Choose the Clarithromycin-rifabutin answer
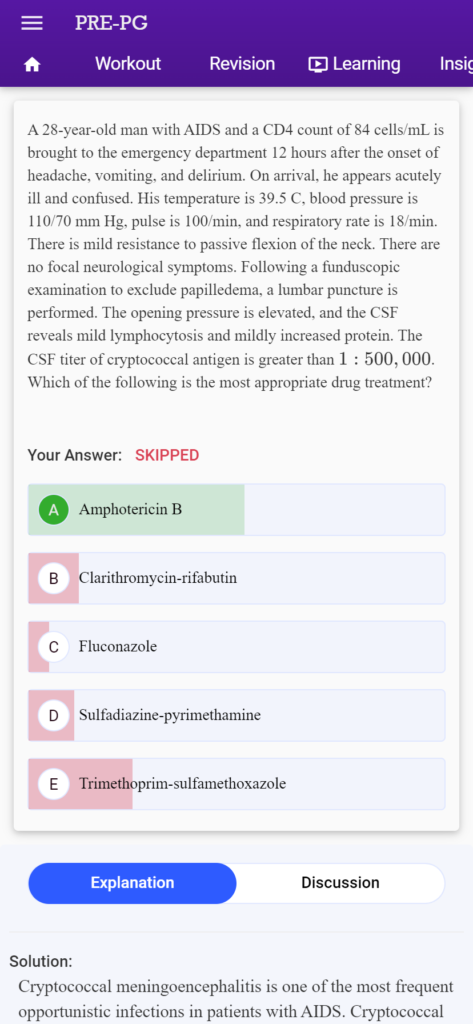 coord(236,579)
